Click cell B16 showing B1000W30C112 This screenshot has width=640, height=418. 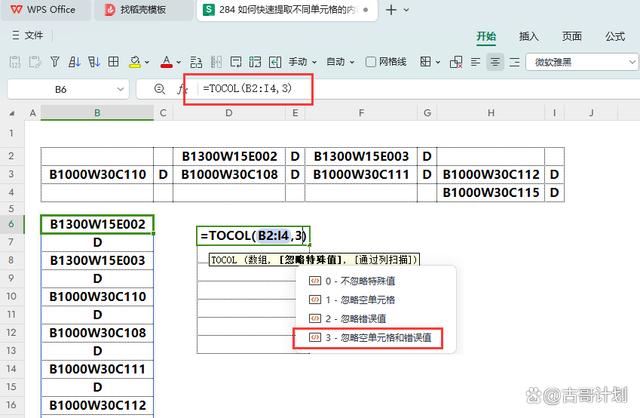97,405
